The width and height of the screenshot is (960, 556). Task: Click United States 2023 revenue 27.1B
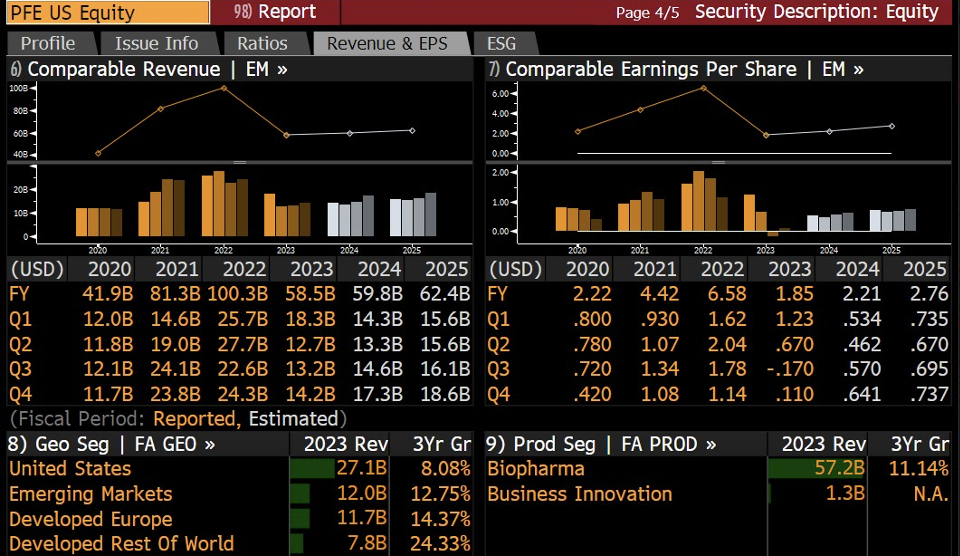point(362,468)
